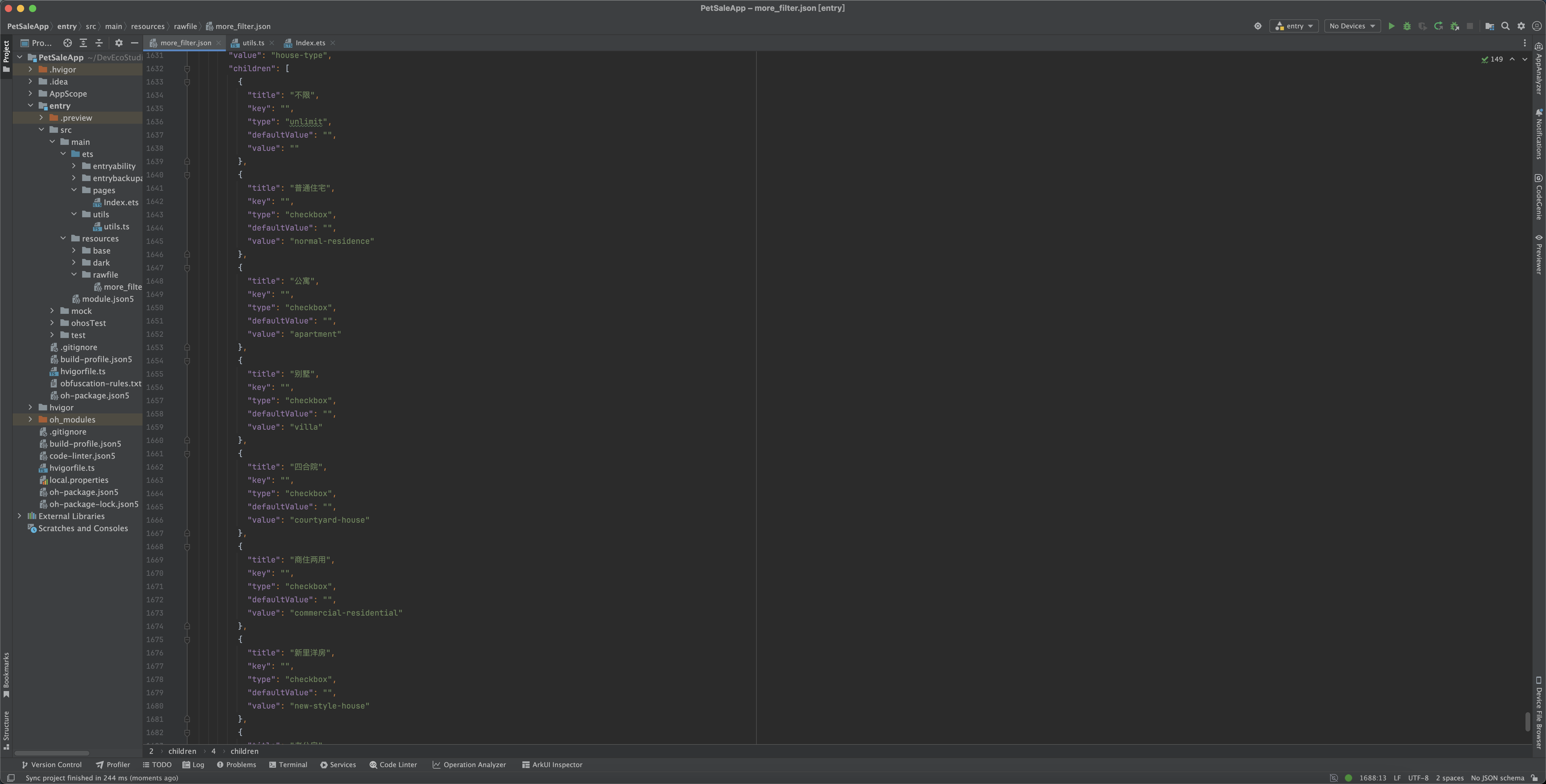Collapse all in Project panel
The image size is (1546, 784).
pyautogui.click(x=99, y=43)
